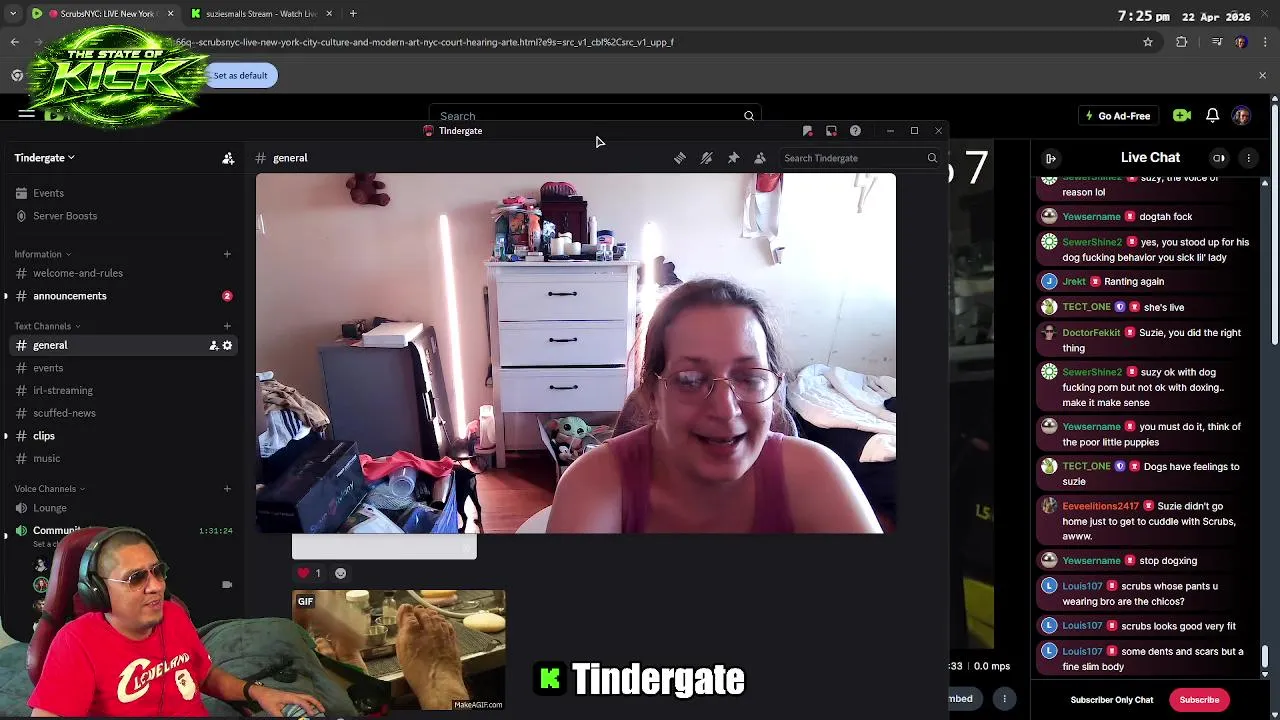Open a new browser tab
Image resolution: width=1280 pixels, height=720 pixels.
click(x=353, y=14)
